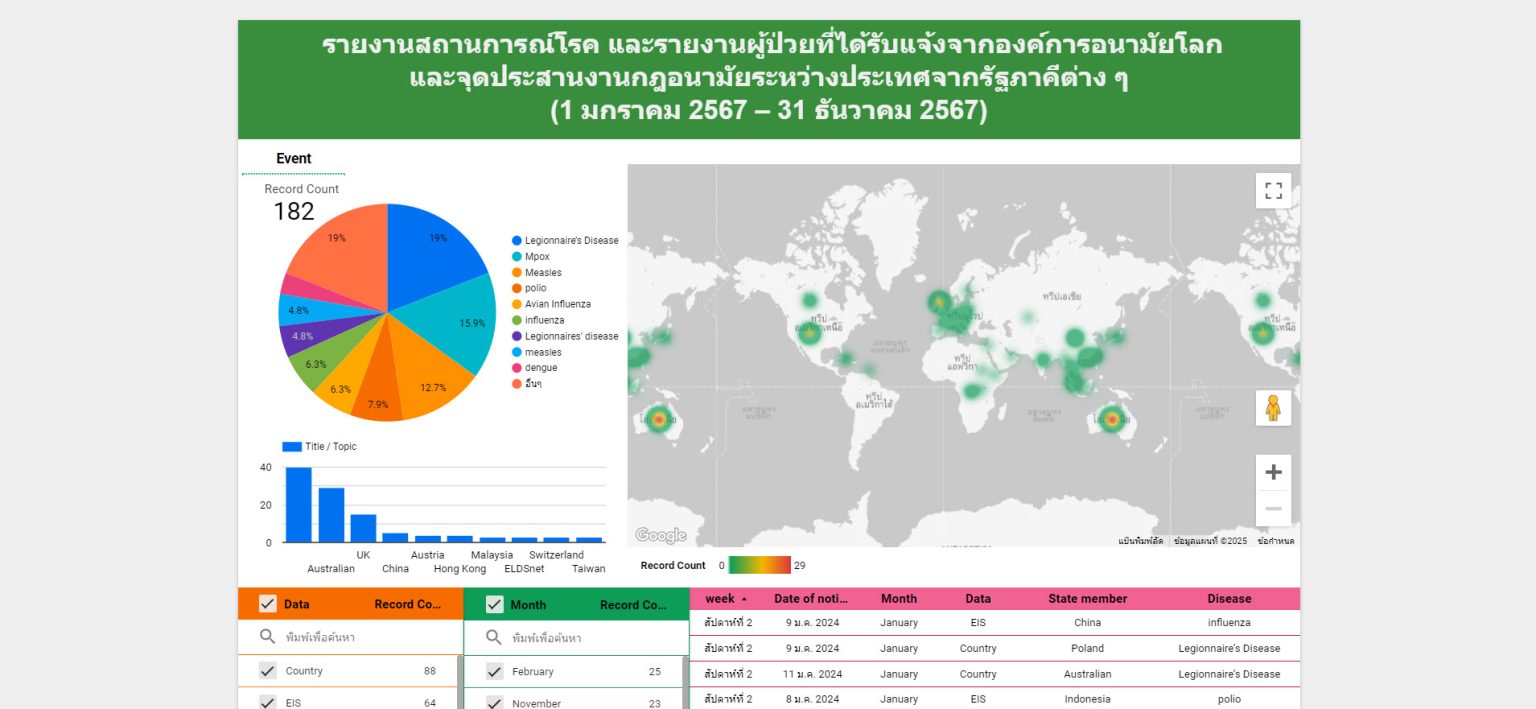
Task: Open the ข้อกำหนด terms link
Action: [x=1276, y=539]
